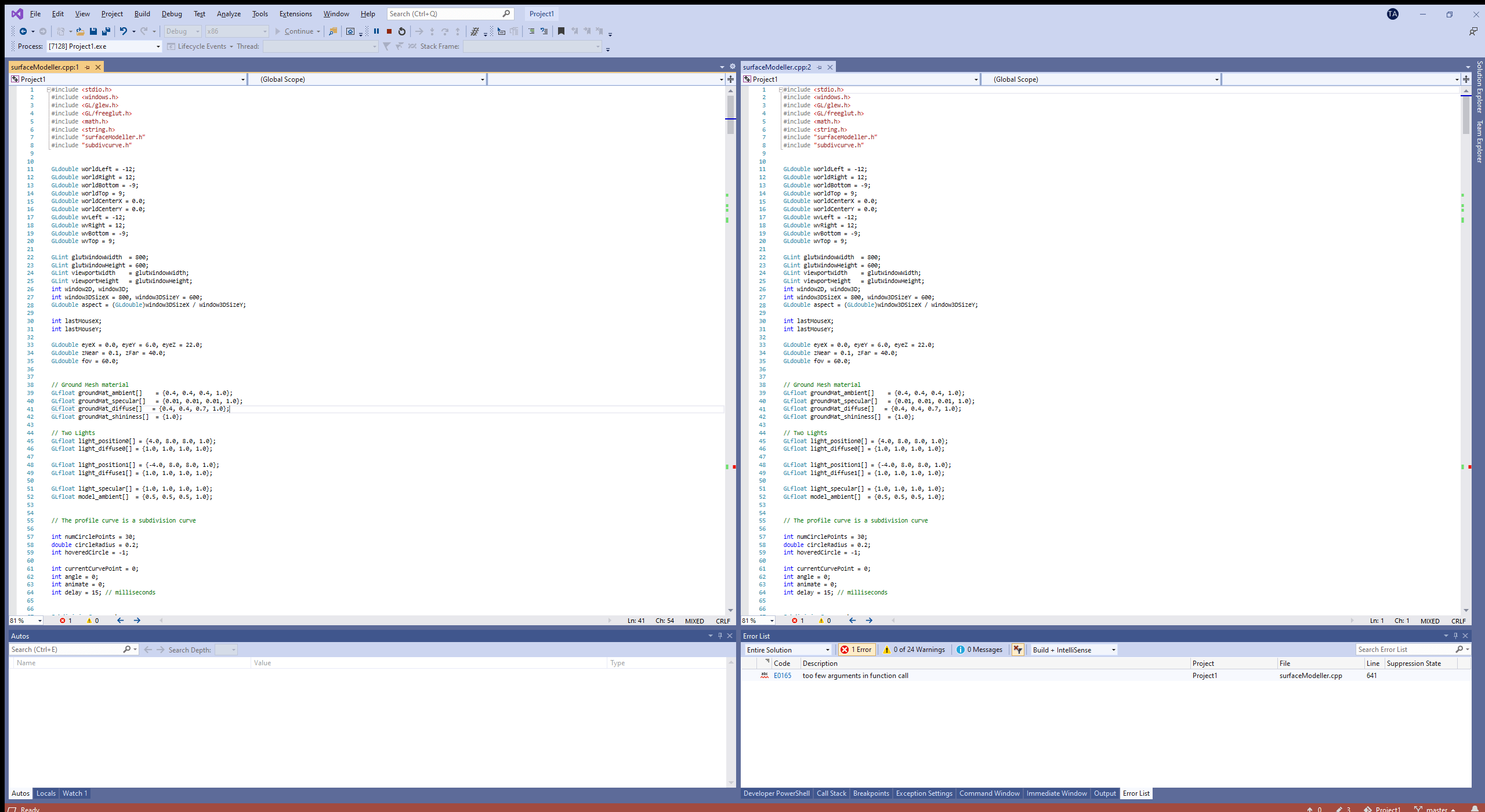Toggle the 0 Messages filter
The image size is (1485, 812).
(979, 650)
